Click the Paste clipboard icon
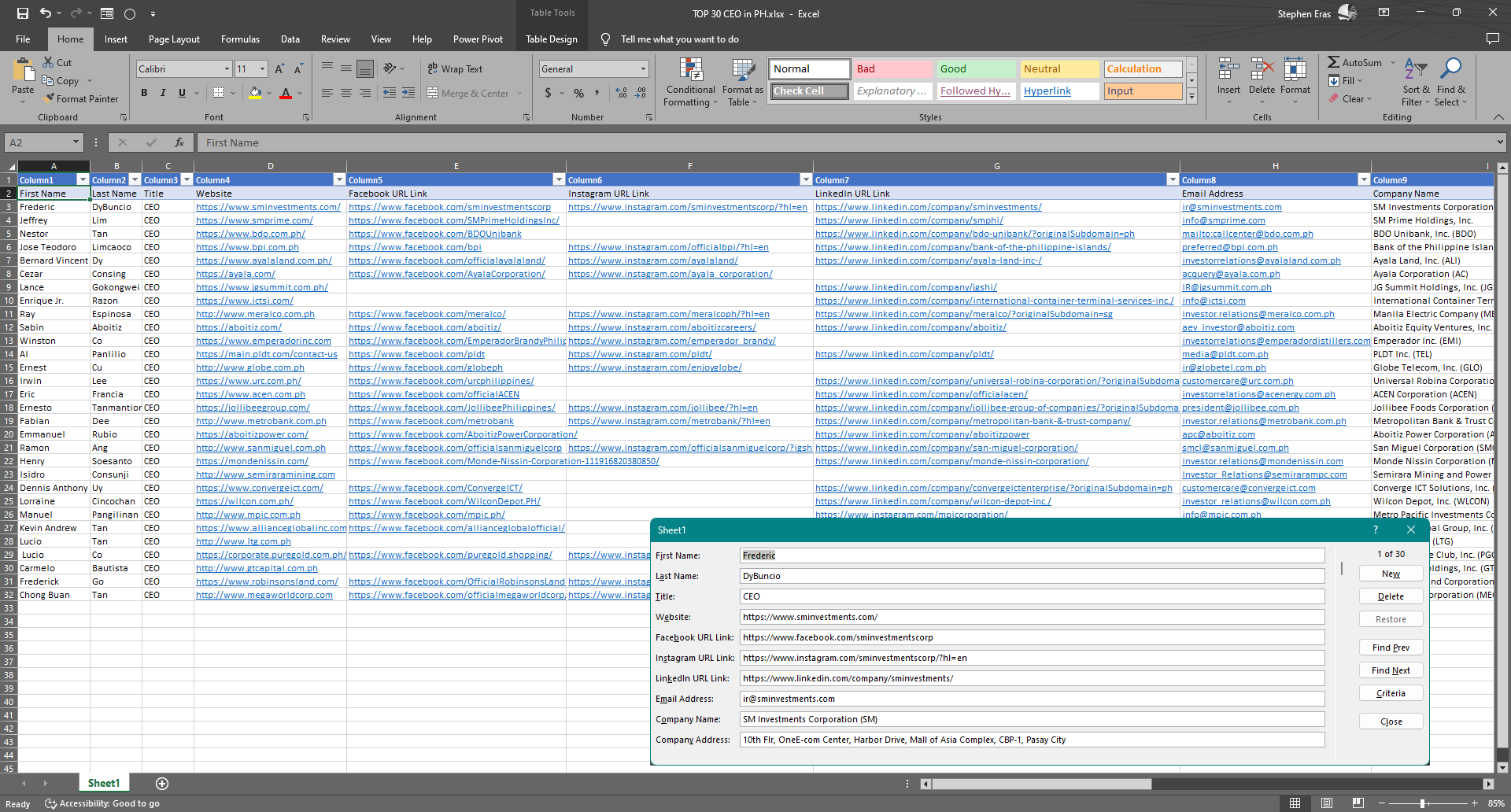 pyautogui.click(x=23, y=72)
